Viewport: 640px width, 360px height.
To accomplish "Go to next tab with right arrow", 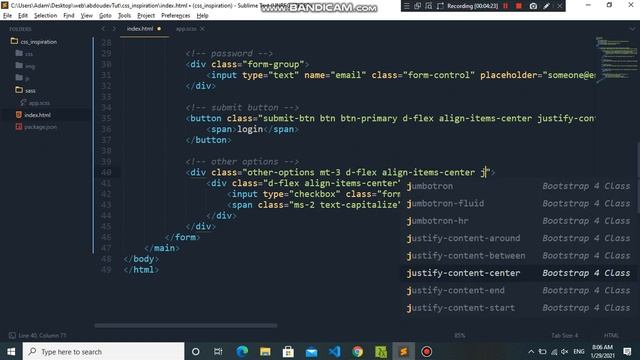I will pyautogui.click(x=114, y=29).
